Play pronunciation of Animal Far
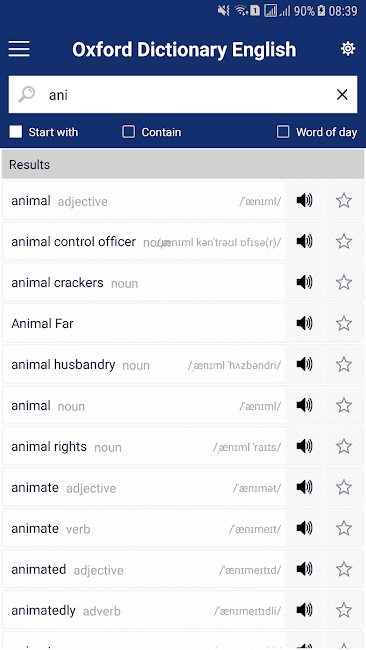This screenshot has width=366, height=650. click(304, 323)
